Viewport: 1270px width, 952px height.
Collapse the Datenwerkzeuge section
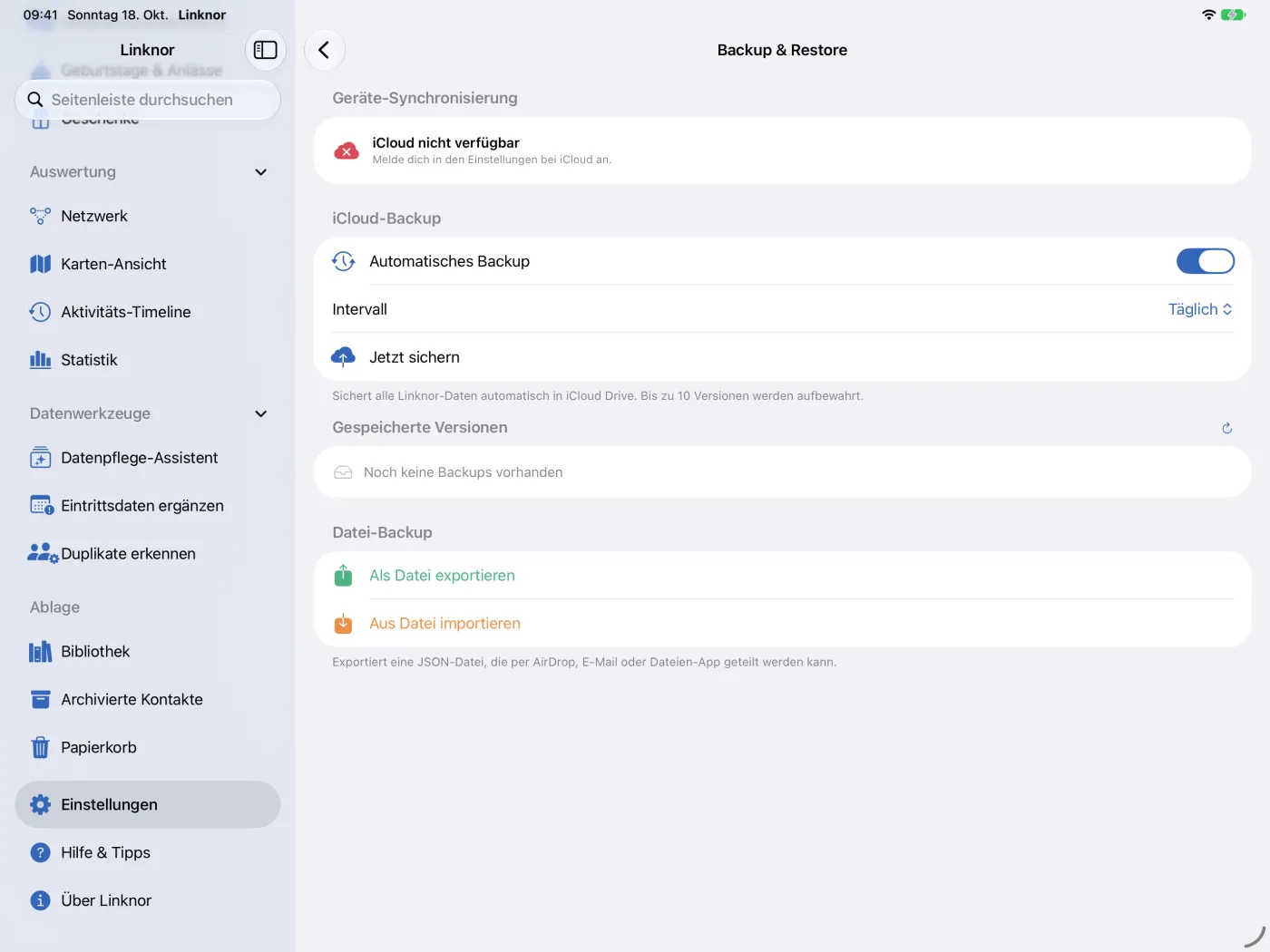(x=261, y=413)
